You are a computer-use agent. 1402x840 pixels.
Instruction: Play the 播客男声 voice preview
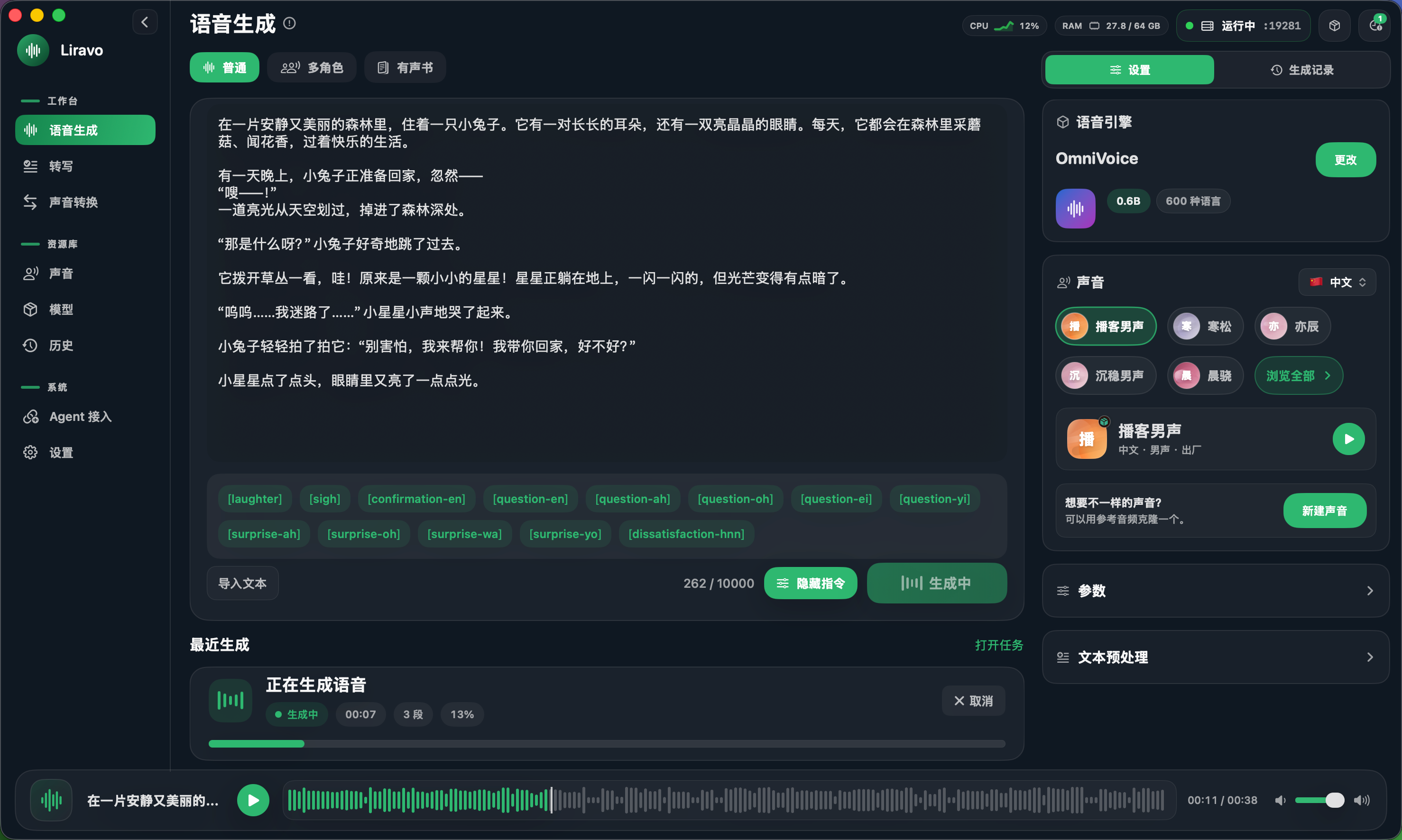coord(1348,438)
